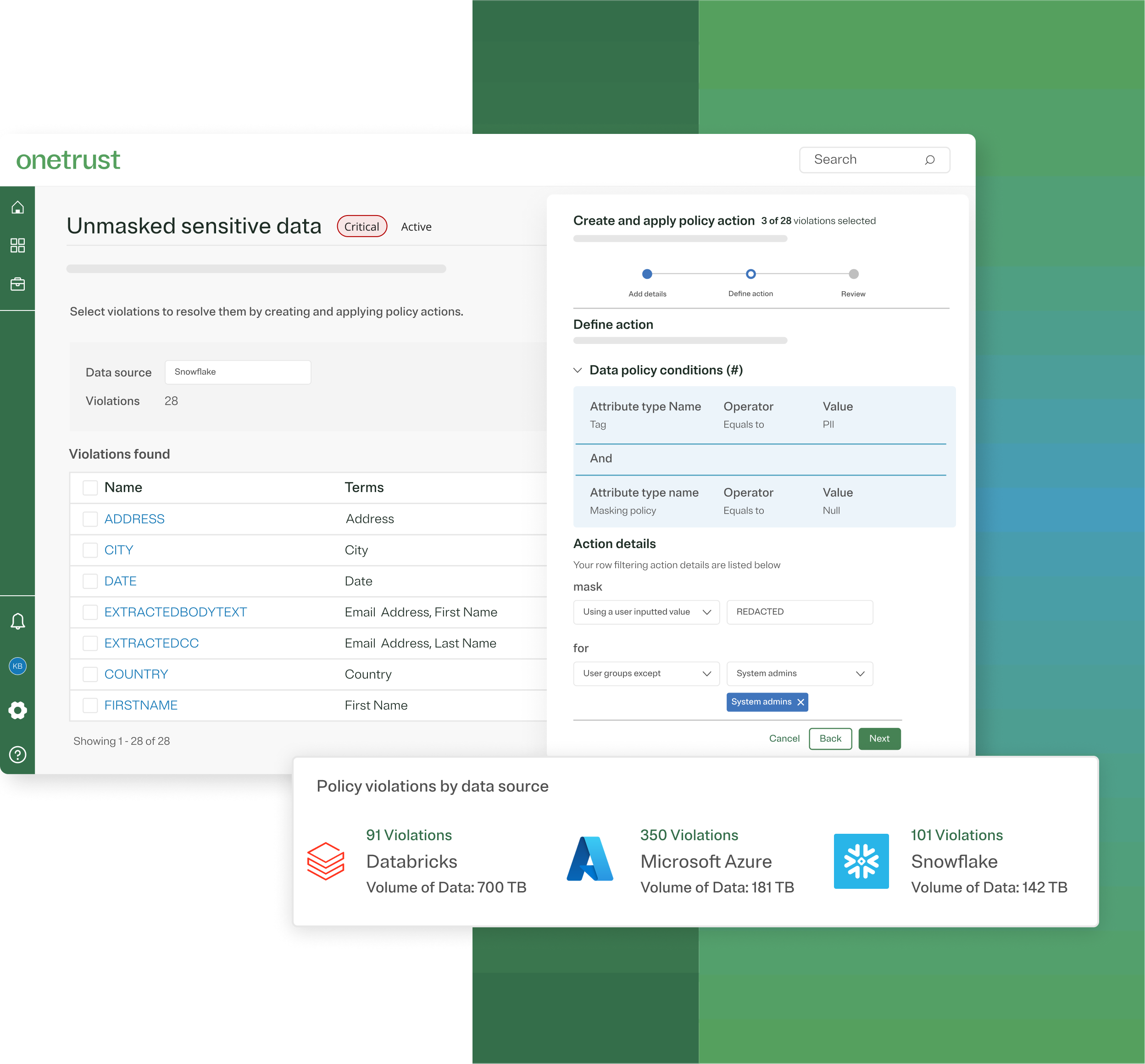Image resolution: width=1145 pixels, height=1064 pixels.
Task: Select all violations via header checkbox
Action: [x=90, y=487]
